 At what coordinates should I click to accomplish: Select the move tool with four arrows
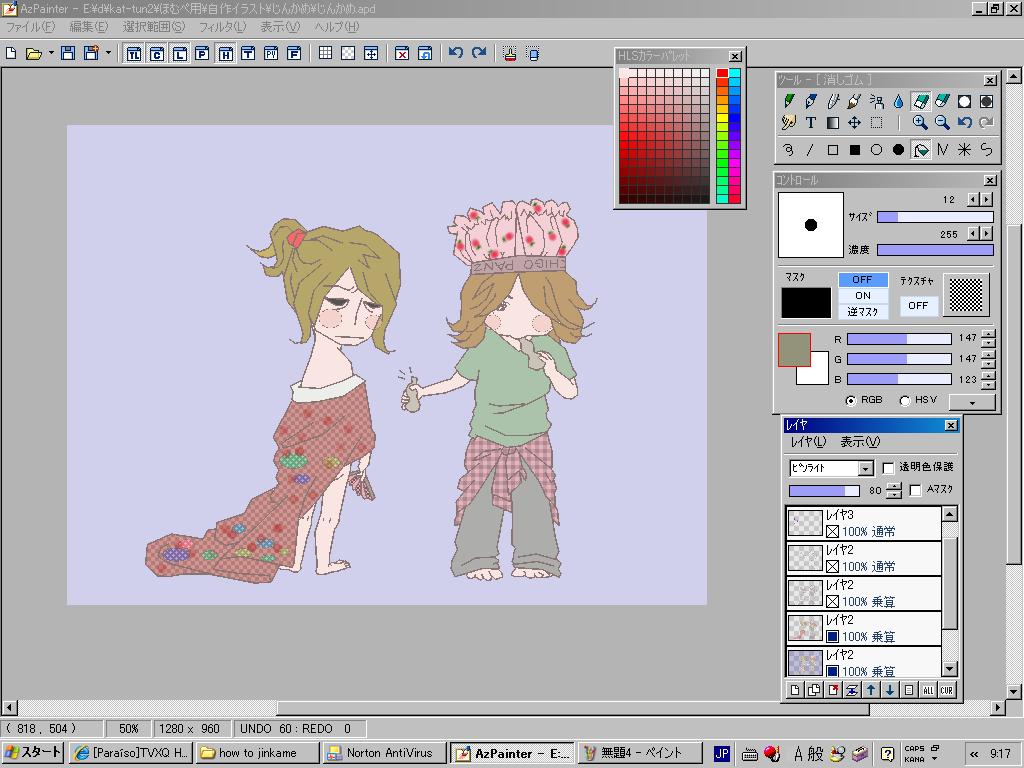coord(855,123)
